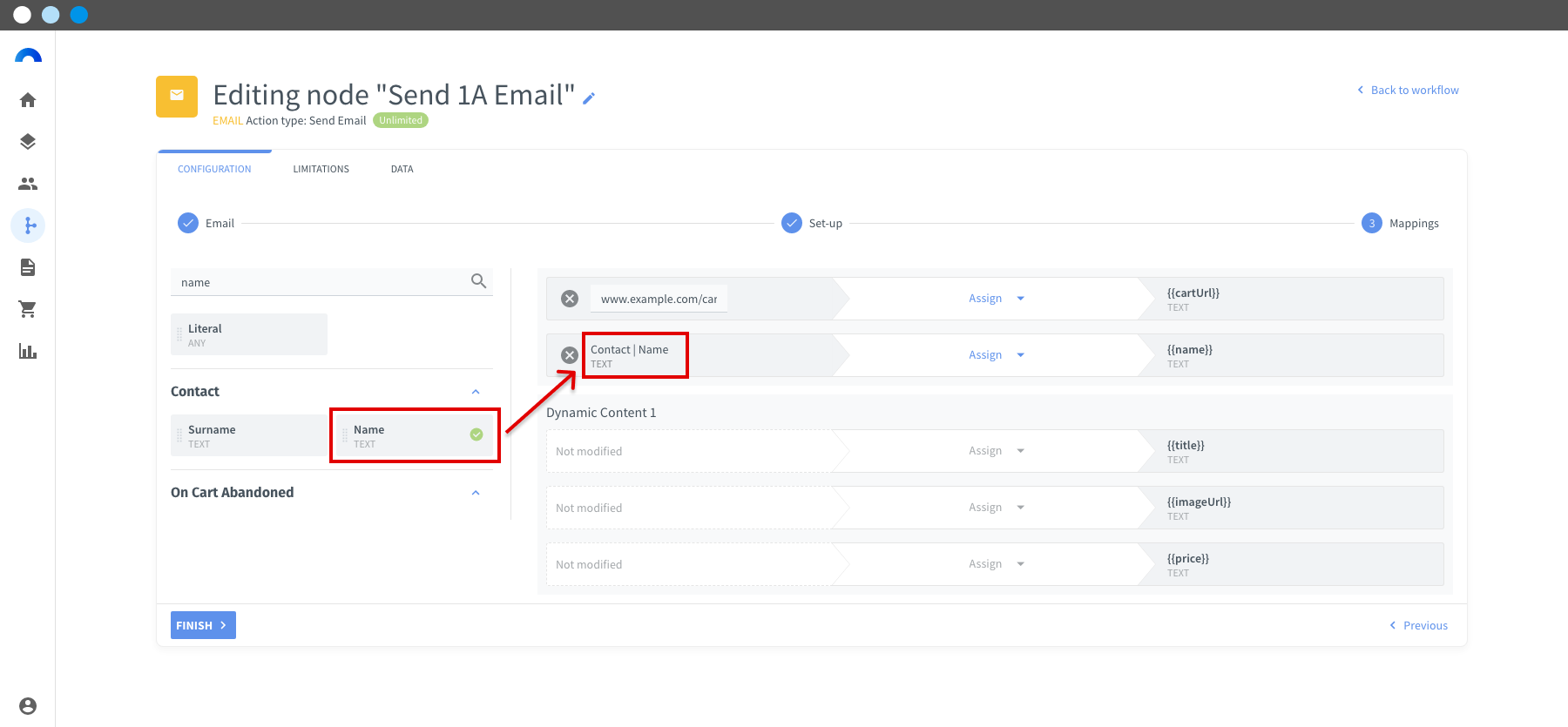Click the layers icon in sidebar
1568x727 pixels.
coord(28,142)
